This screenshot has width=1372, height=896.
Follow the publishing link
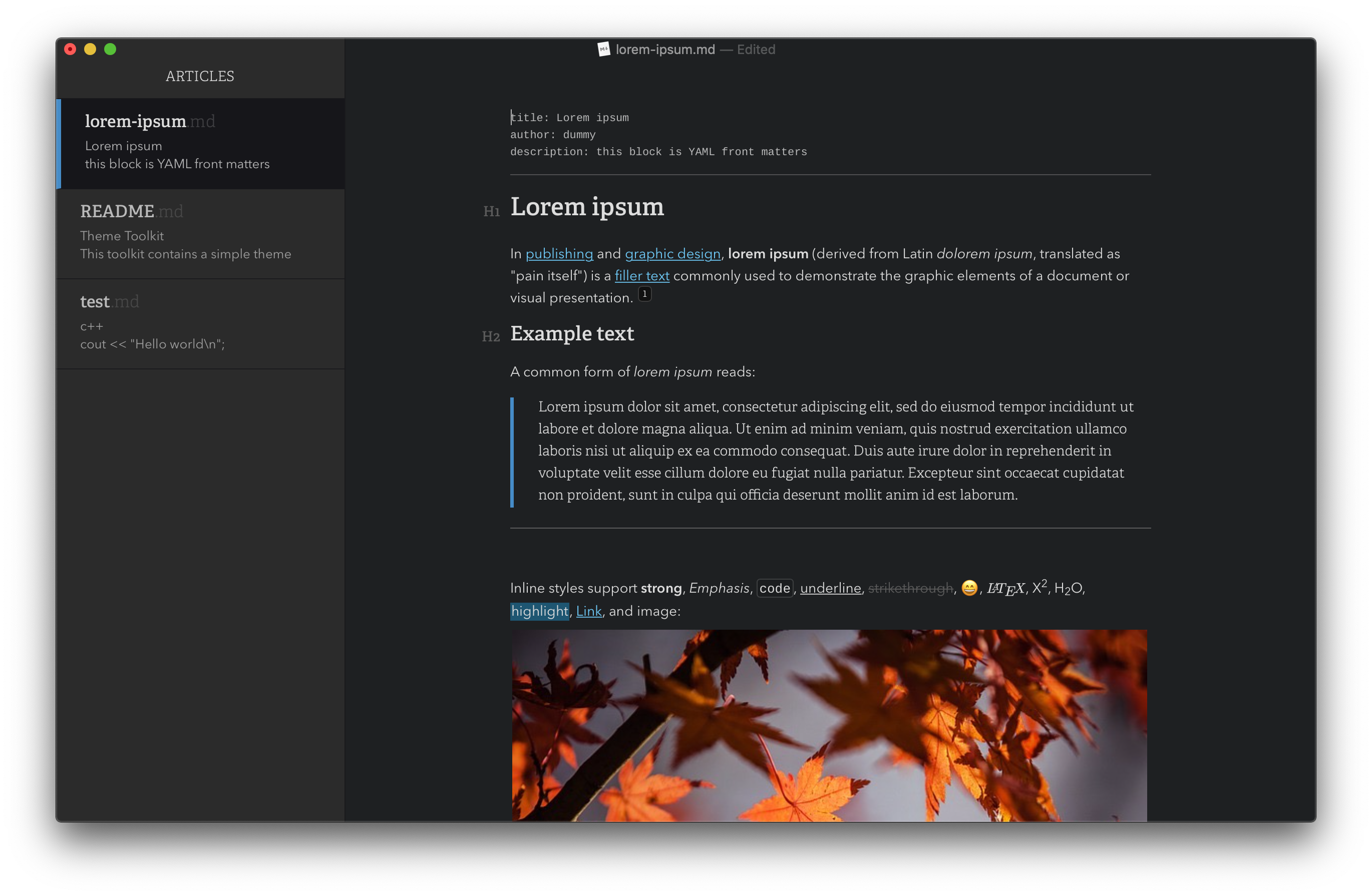(x=559, y=253)
